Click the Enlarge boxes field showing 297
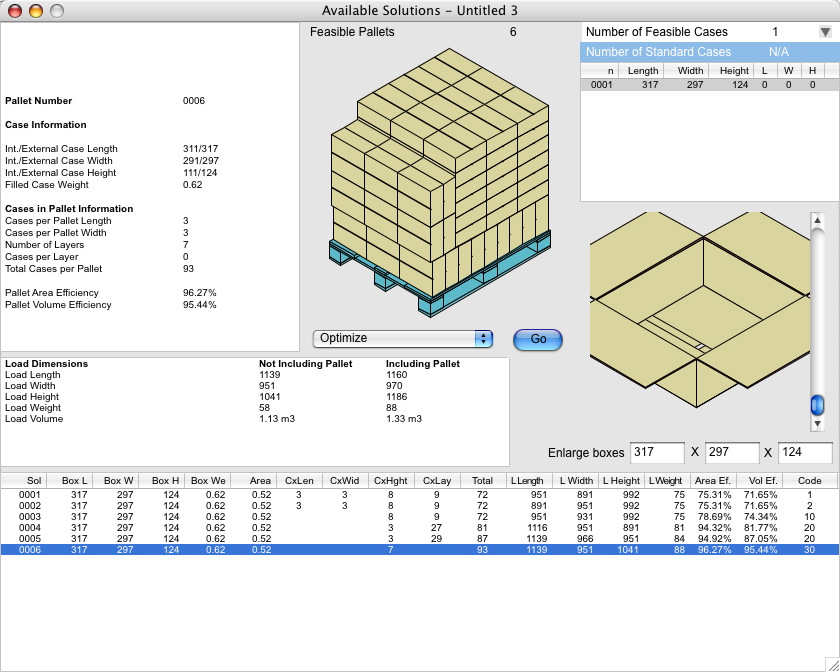The height and width of the screenshot is (672, 840). click(732, 452)
